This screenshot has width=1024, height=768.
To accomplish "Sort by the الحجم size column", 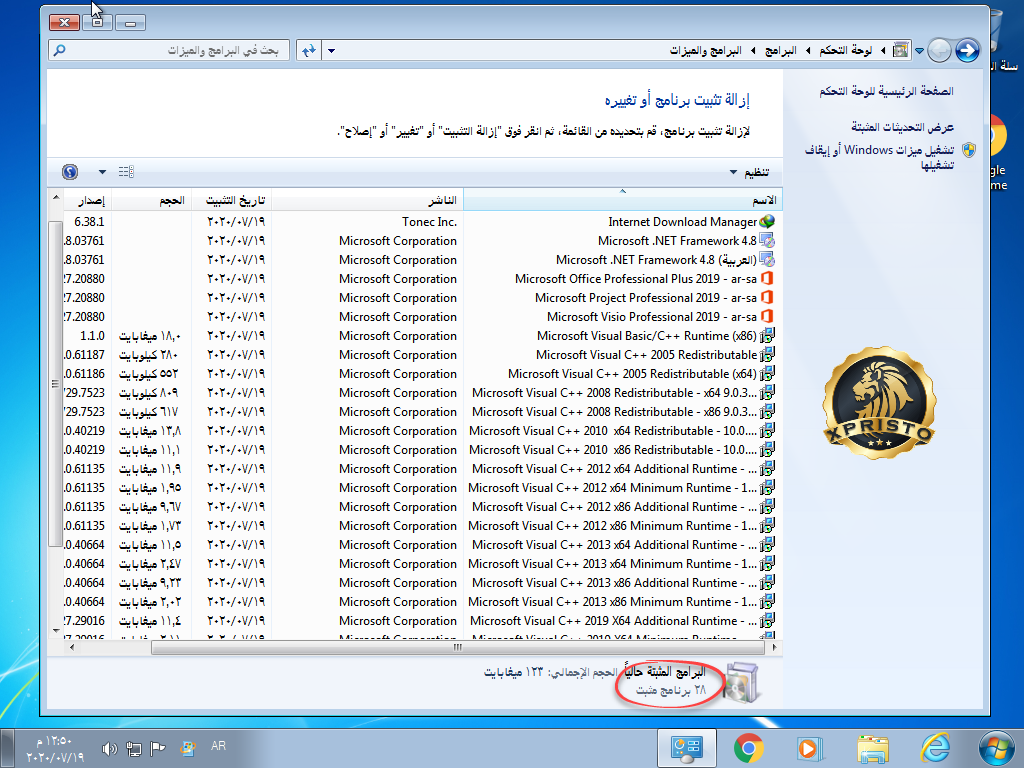I will click(x=151, y=200).
